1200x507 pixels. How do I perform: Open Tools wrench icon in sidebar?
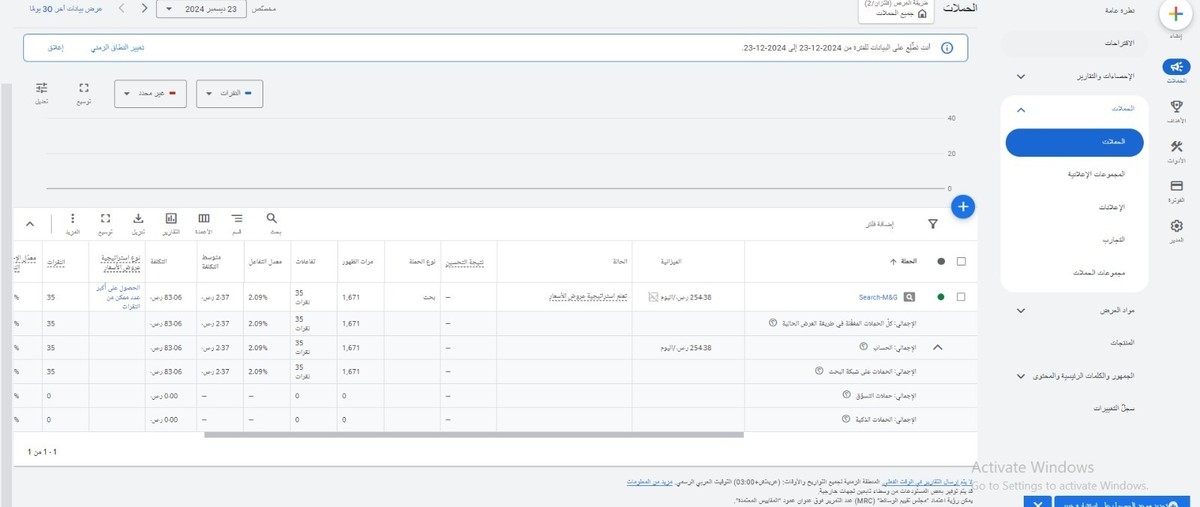(1176, 146)
